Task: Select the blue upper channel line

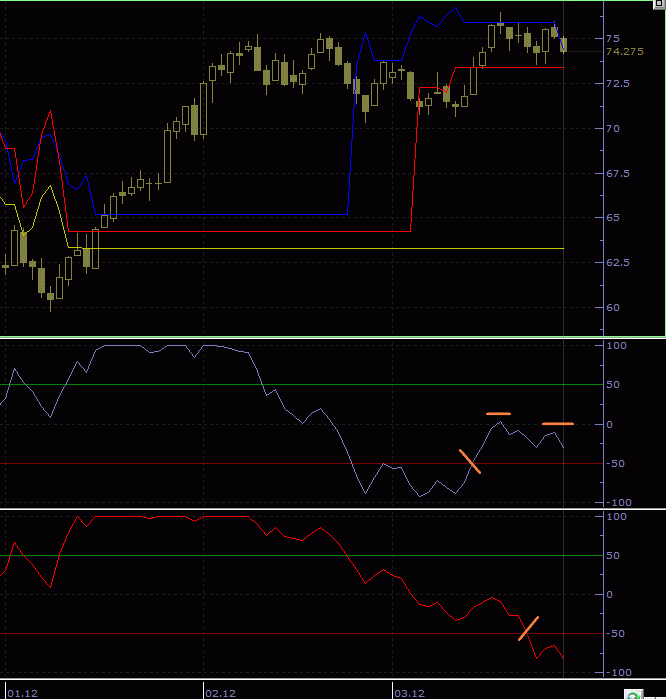Action: click(223, 214)
